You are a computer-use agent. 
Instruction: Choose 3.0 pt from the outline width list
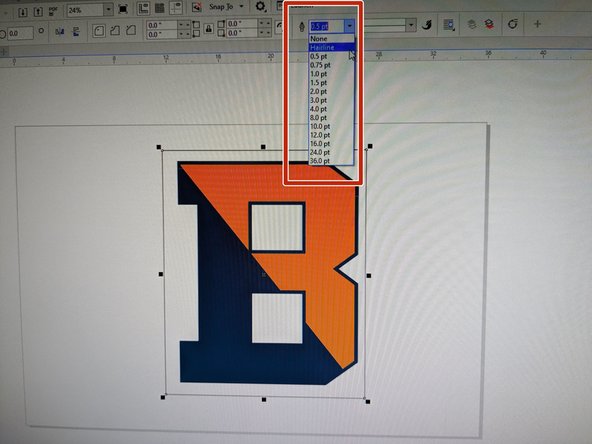coord(331,100)
